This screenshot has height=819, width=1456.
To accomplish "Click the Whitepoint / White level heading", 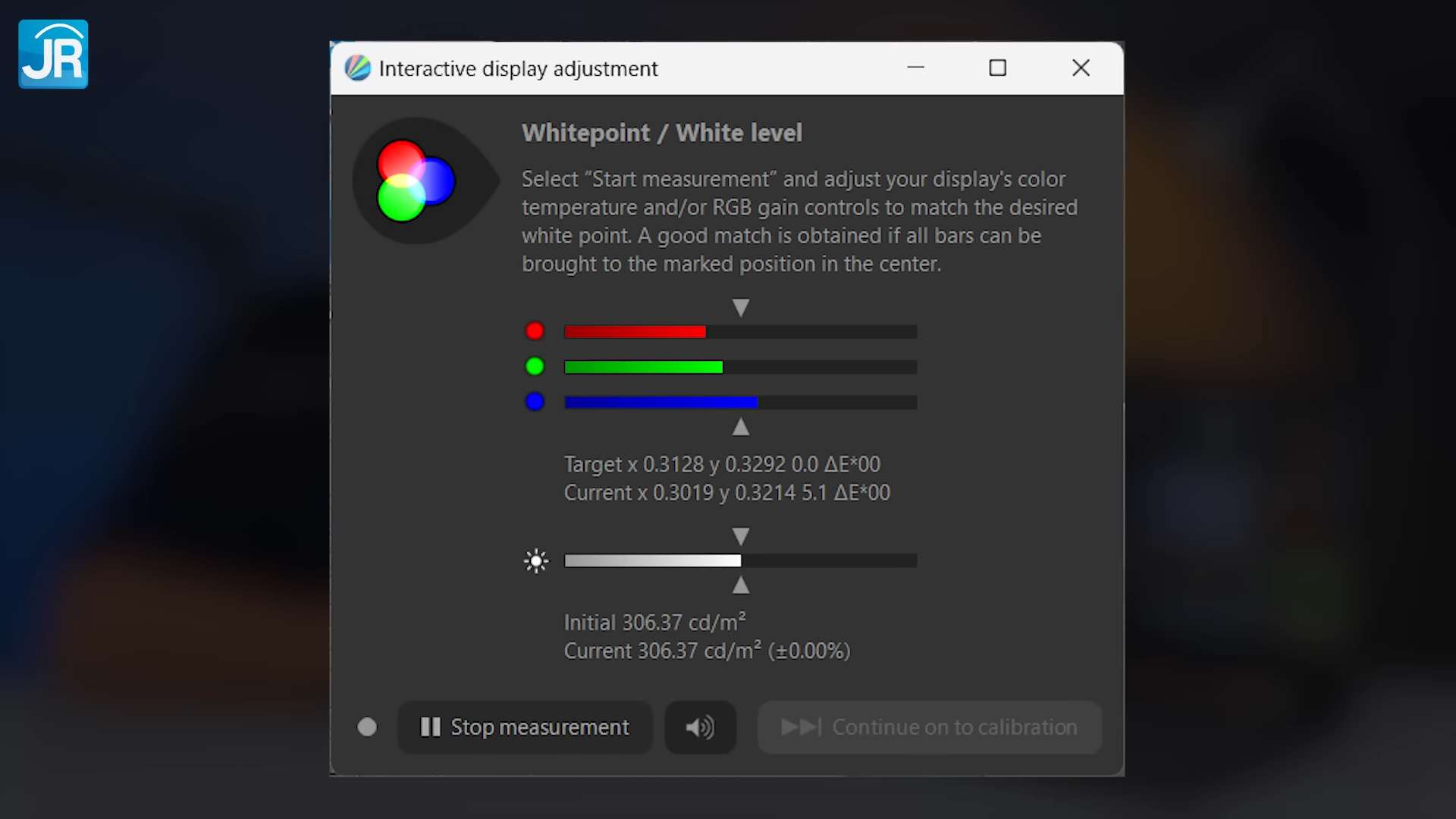I will pyautogui.click(x=662, y=133).
